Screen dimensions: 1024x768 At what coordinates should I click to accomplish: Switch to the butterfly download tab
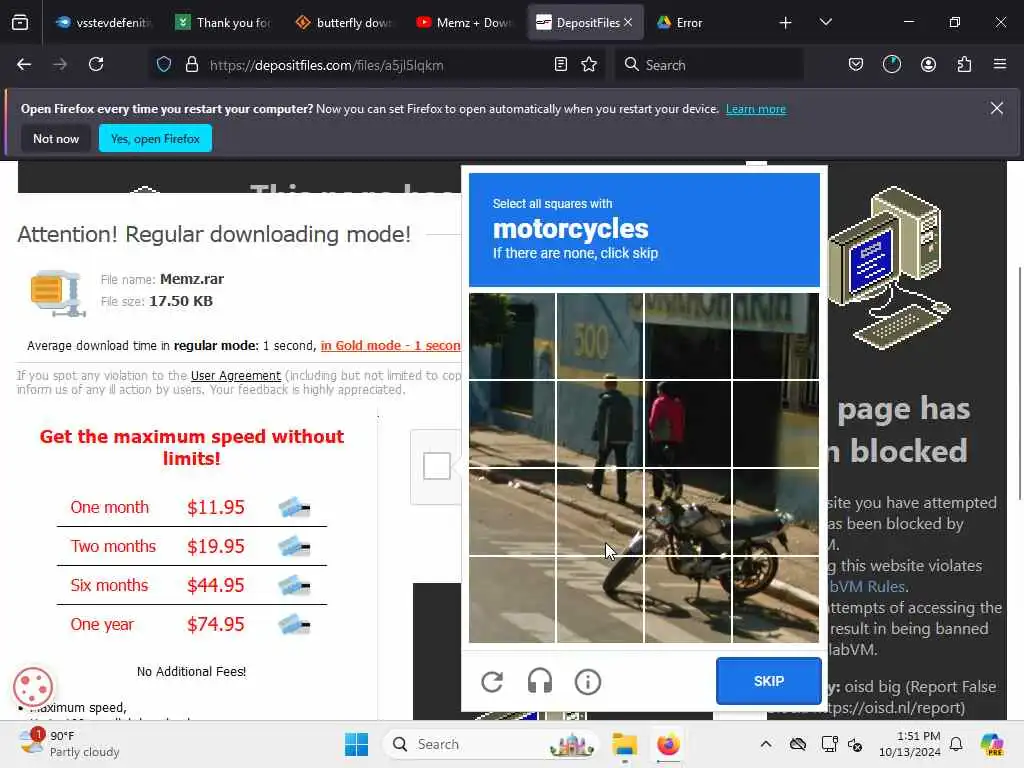tap(343, 23)
